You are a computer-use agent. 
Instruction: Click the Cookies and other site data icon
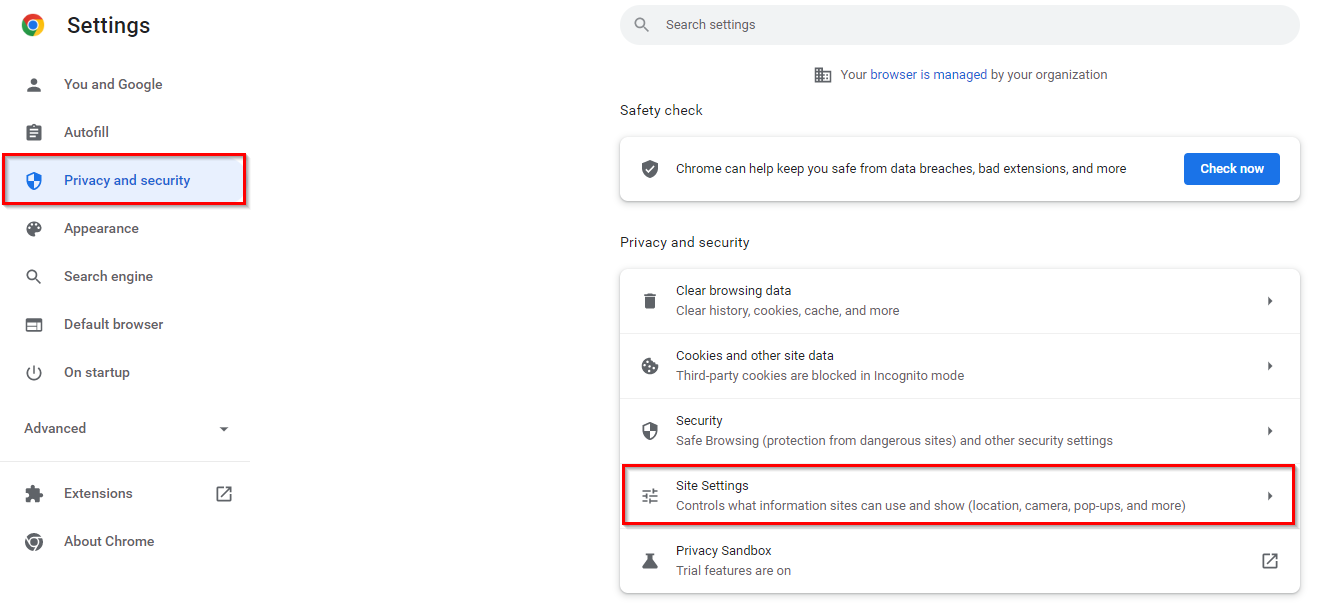(650, 366)
